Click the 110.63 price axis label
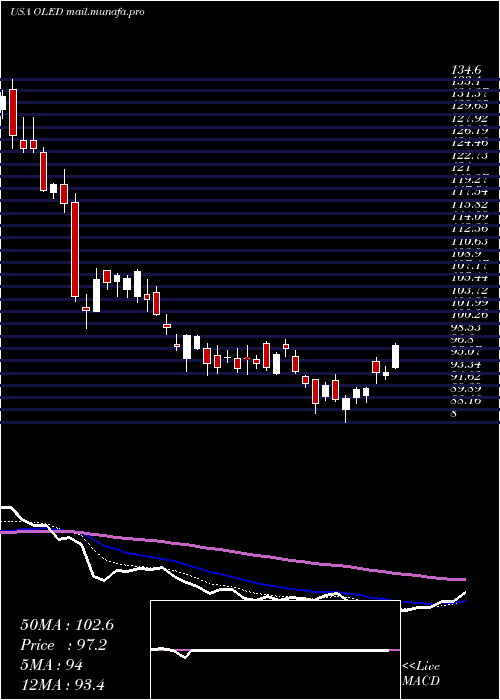 [x=470, y=242]
